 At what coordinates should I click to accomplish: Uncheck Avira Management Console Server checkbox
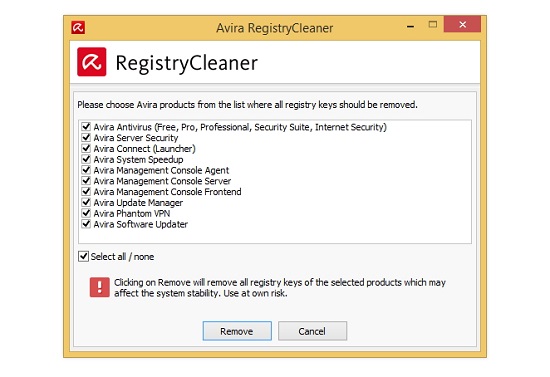pyautogui.click(x=86, y=181)
